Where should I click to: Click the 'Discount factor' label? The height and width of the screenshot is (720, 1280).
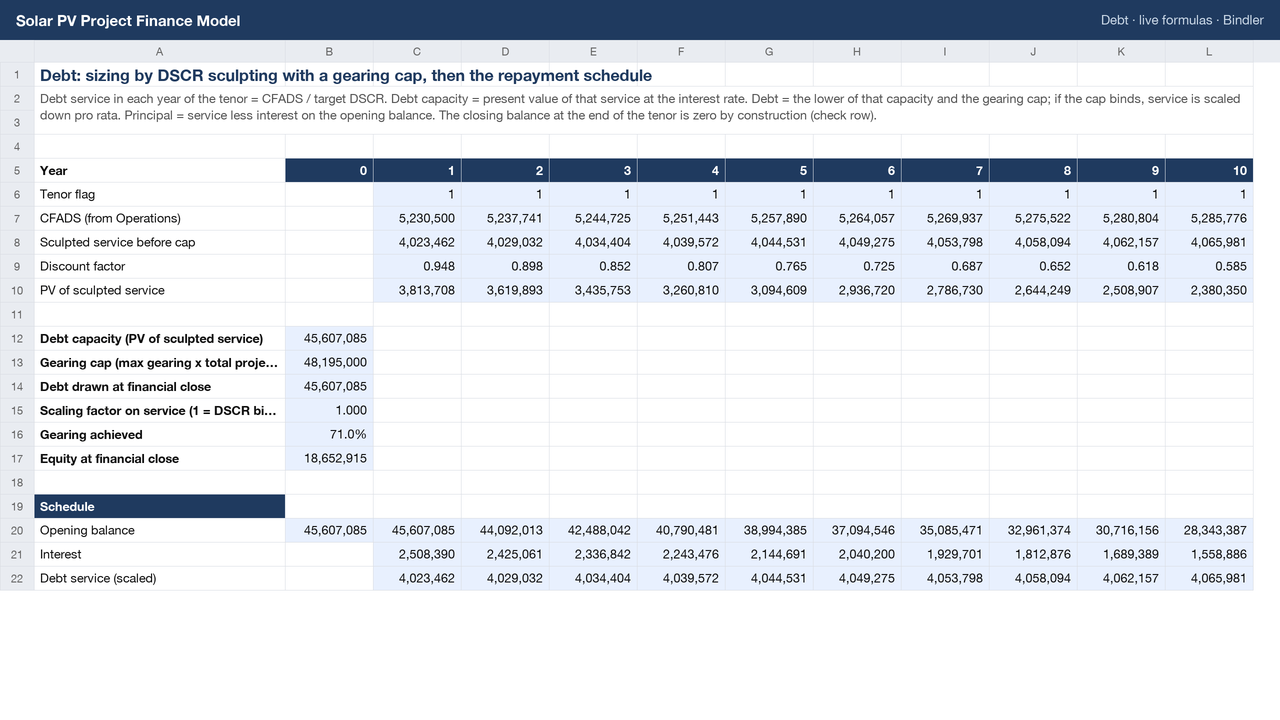tap(82, 266)
